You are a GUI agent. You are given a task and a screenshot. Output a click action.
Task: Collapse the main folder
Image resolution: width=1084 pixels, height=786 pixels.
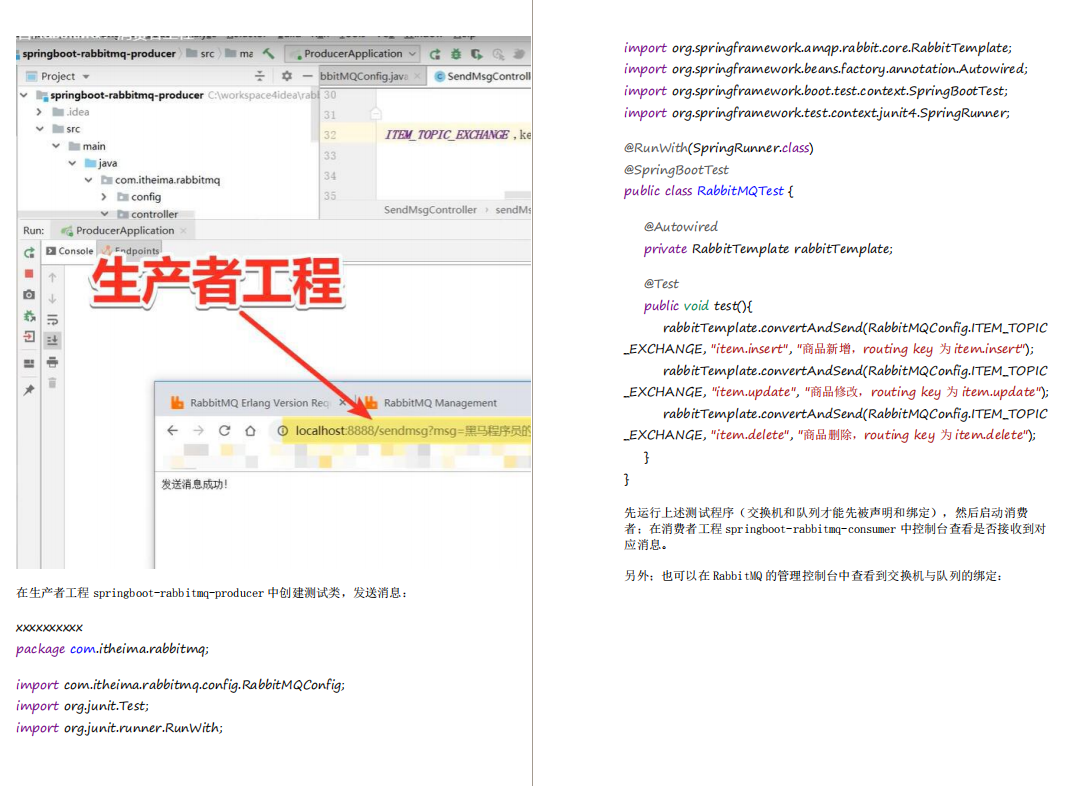point(56,146)
